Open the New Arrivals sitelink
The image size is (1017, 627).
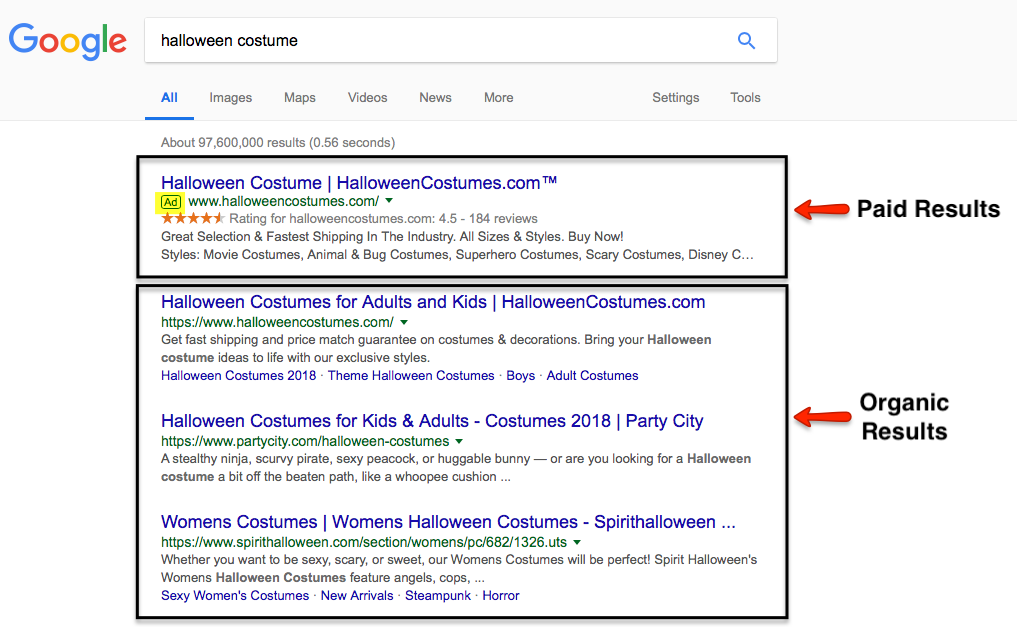tap(357, 596)
